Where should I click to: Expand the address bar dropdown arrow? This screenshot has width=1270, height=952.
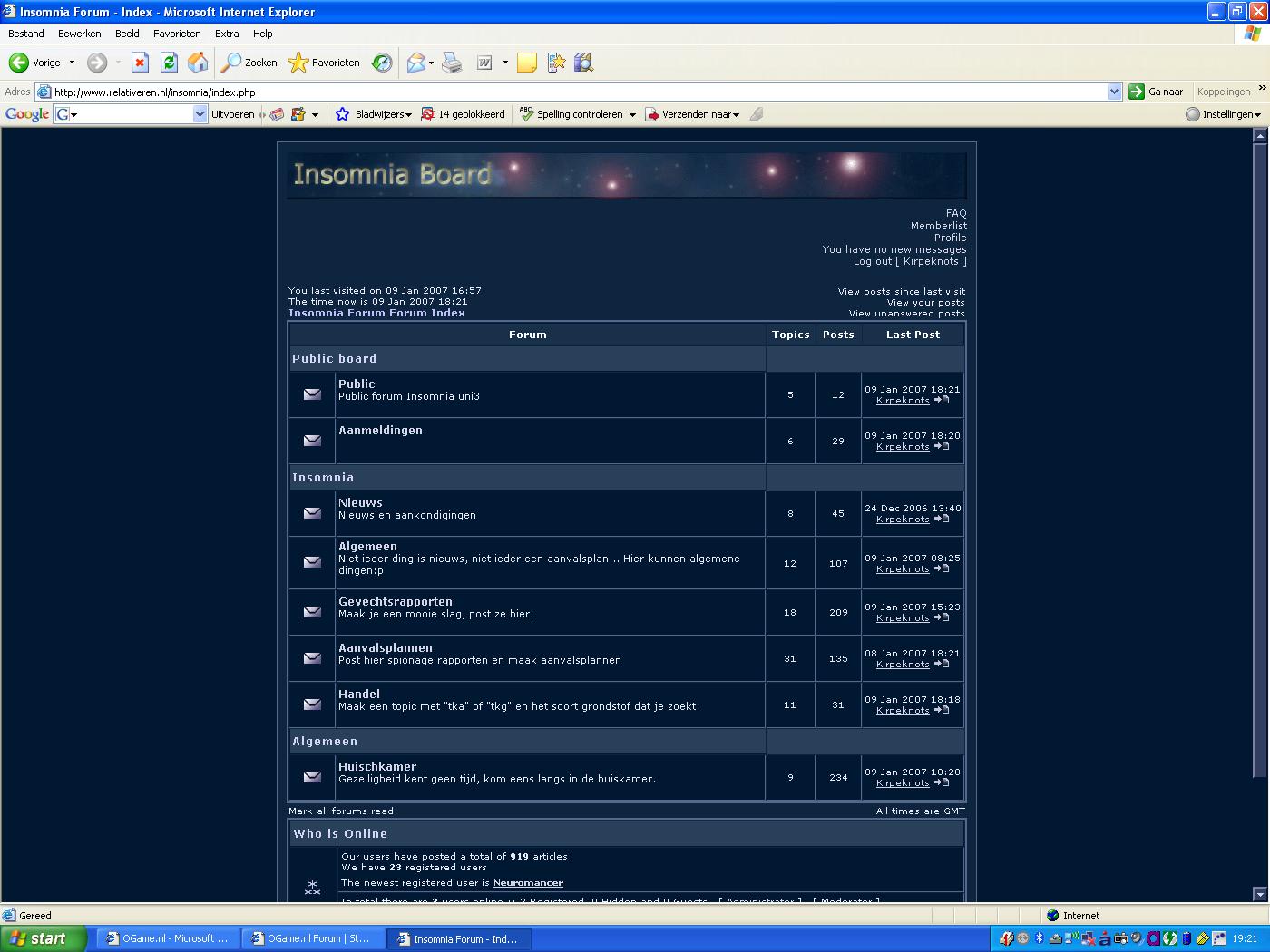point(1114,92)
